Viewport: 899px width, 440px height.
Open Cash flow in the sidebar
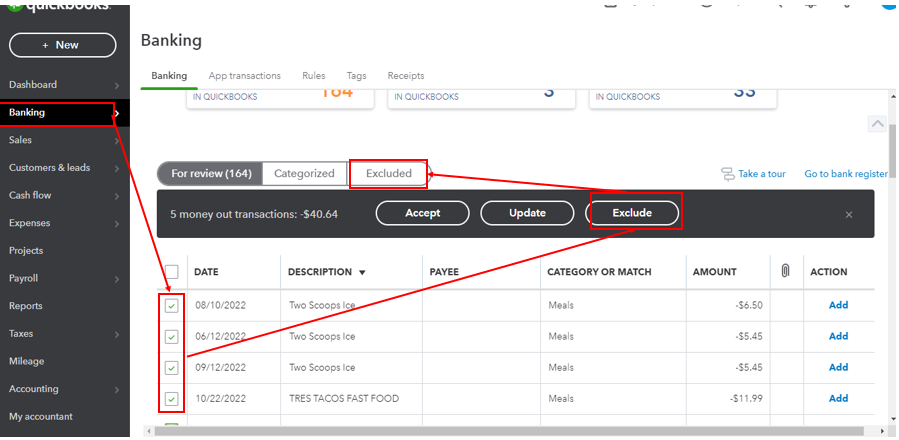click(x=30, y=195)
